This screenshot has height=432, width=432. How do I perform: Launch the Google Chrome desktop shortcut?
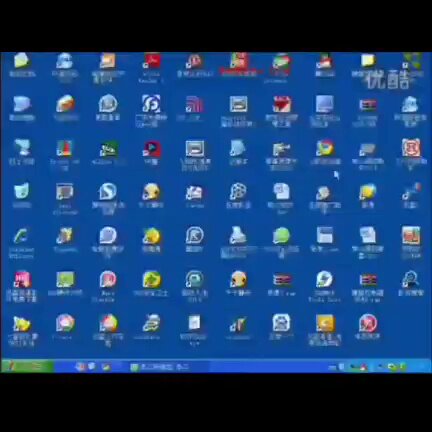tap(325, 148)
